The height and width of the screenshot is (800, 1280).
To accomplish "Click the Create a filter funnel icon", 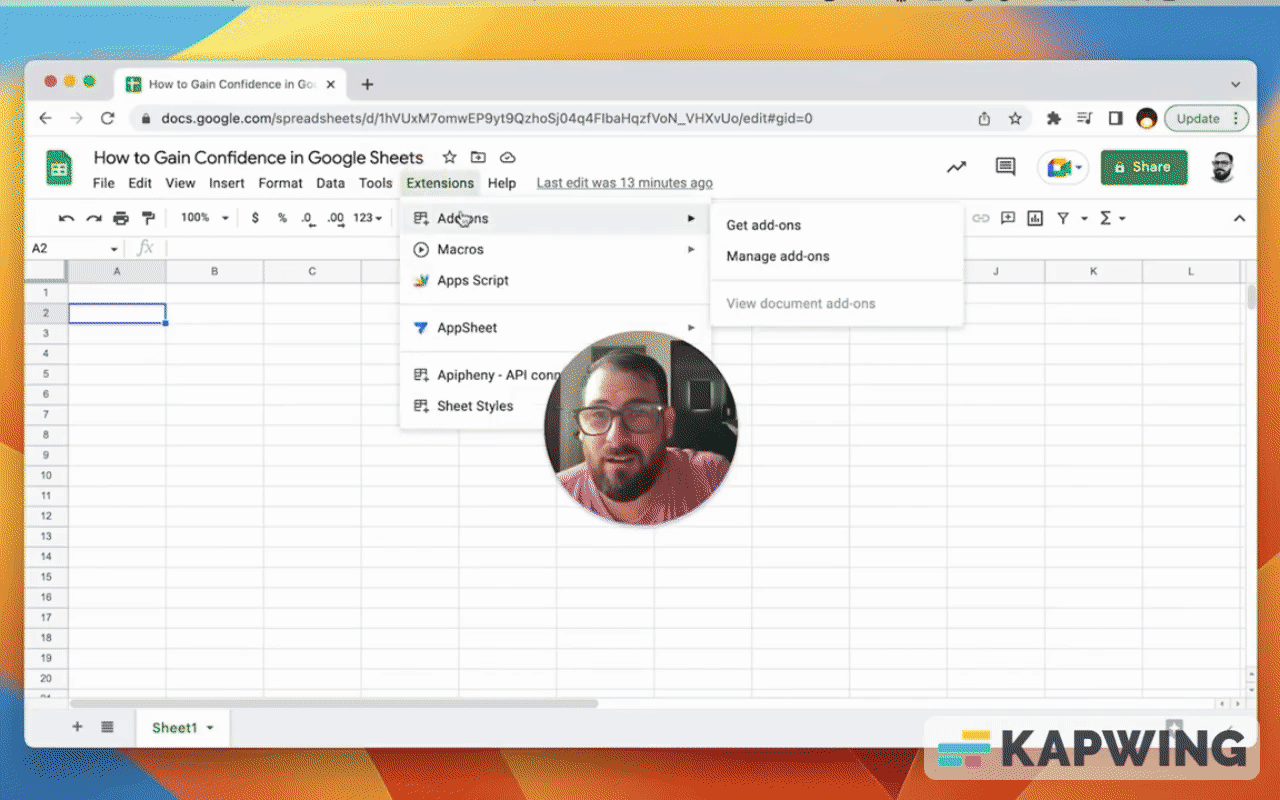I will point(1063,218).
